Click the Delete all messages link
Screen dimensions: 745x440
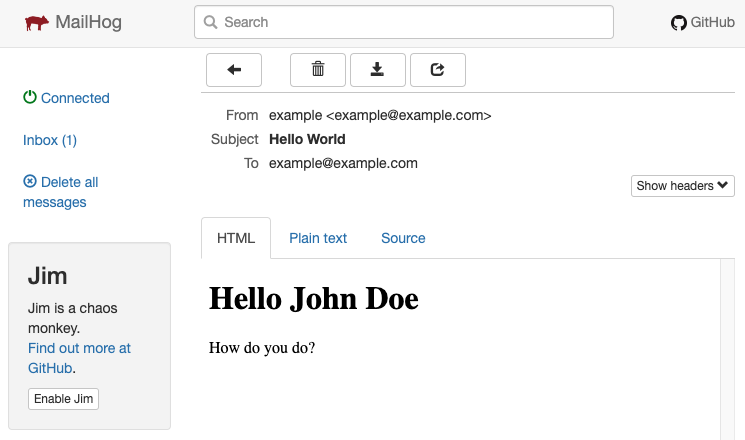tap(60, 192)
